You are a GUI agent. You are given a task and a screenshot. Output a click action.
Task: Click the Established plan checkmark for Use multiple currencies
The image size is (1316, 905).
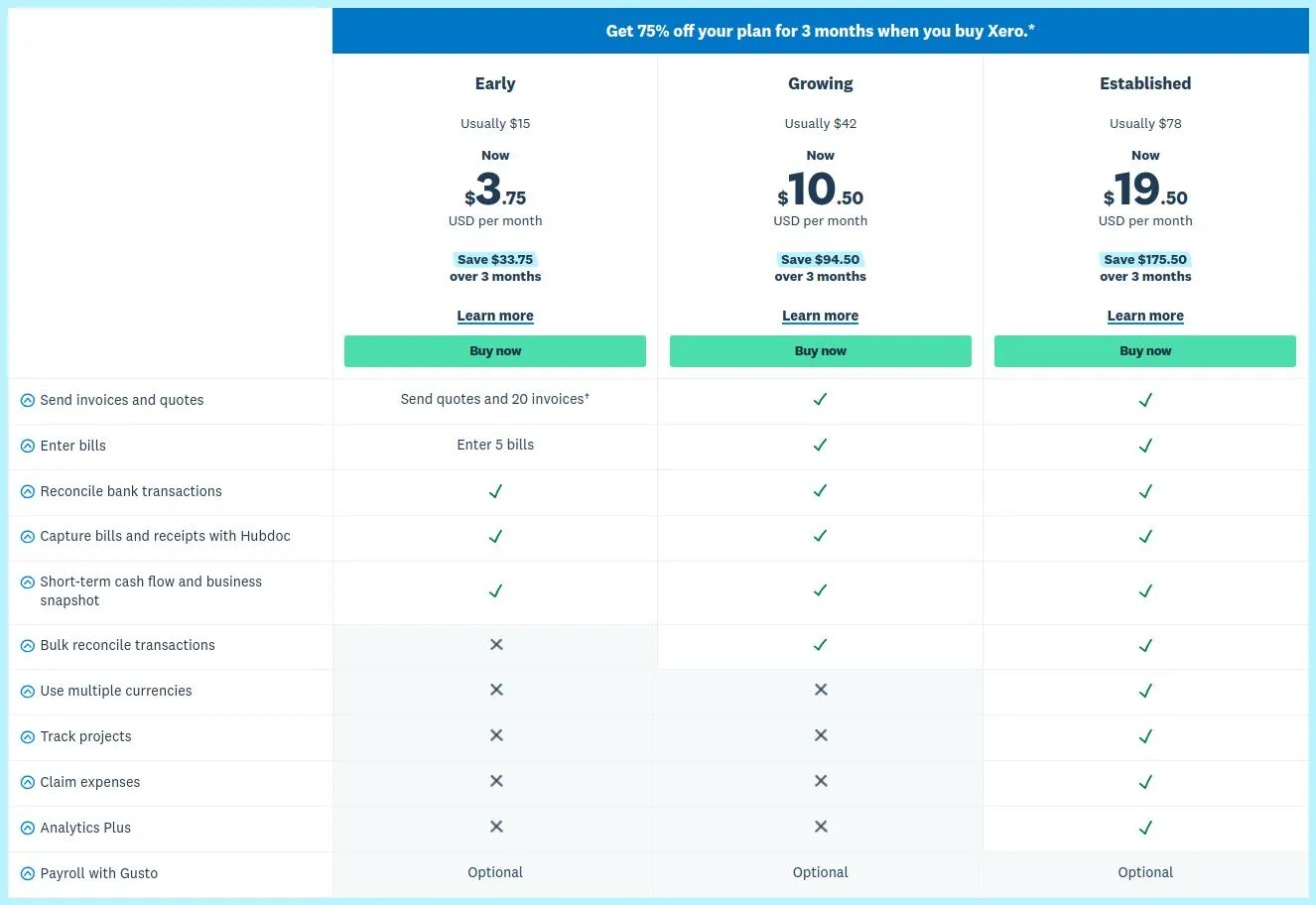coord(1145,692)
